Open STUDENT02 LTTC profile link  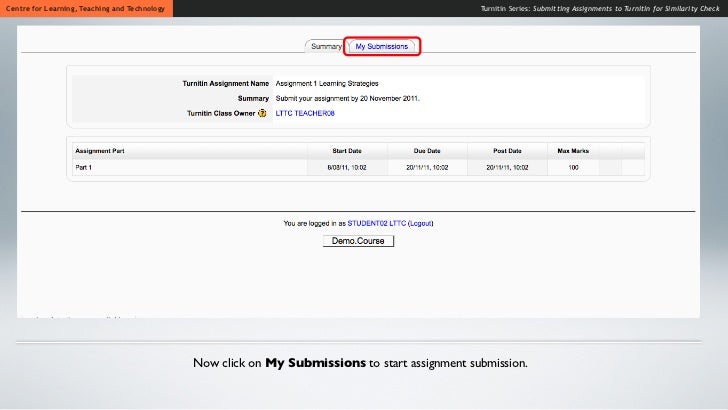point(377,223)
